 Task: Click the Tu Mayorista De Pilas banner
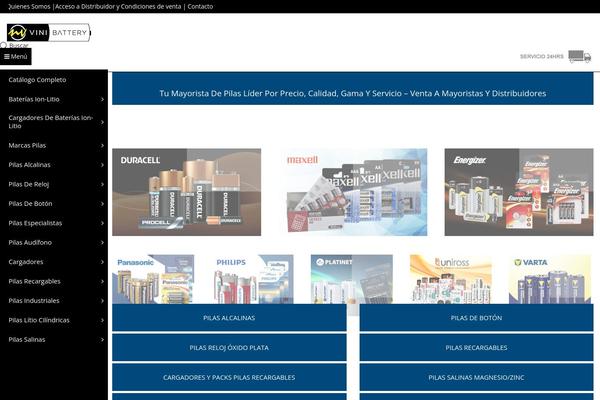pyautogui.click(x=353, y=88)
